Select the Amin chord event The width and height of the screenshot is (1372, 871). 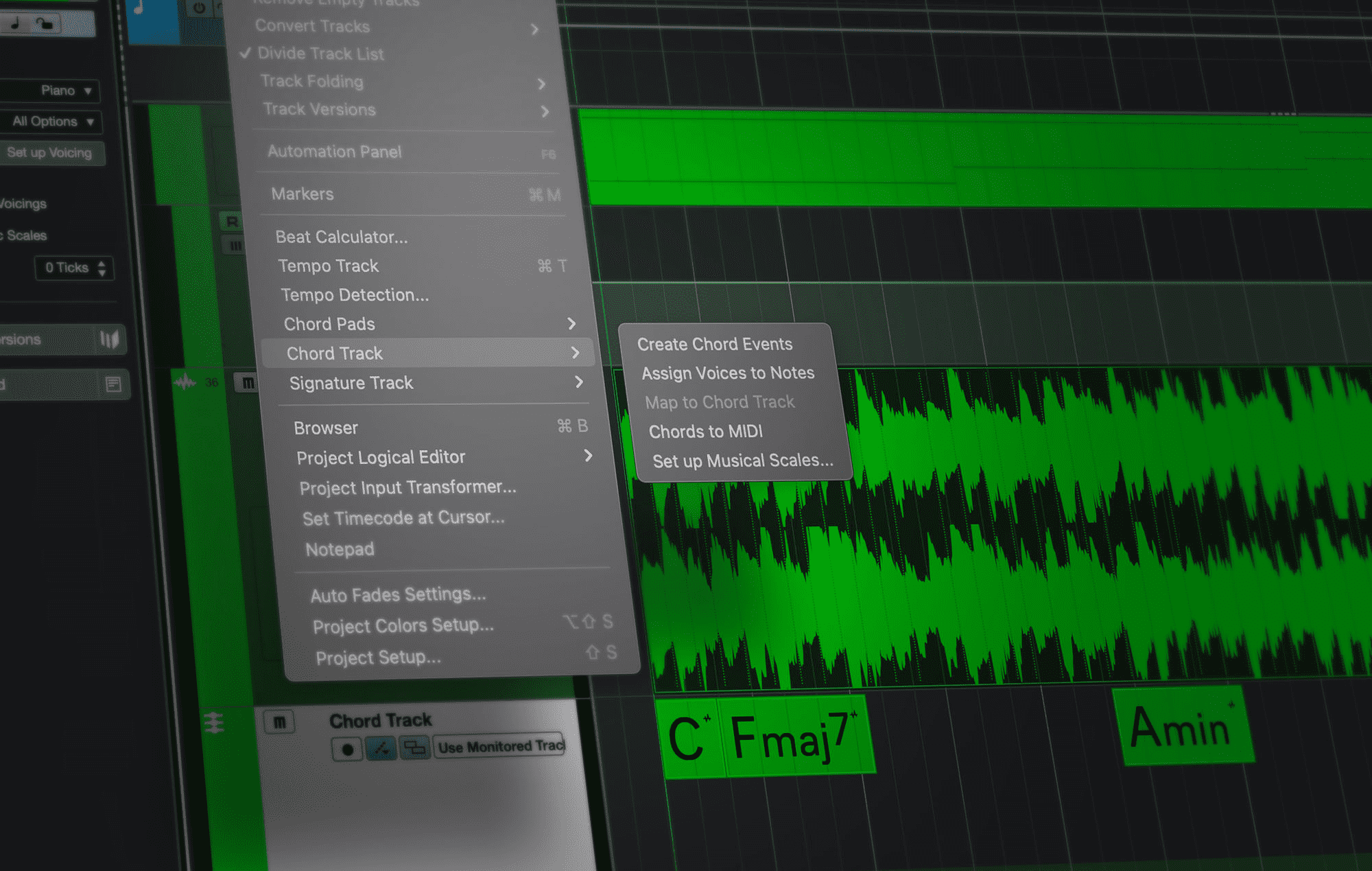click(1182, 726)
